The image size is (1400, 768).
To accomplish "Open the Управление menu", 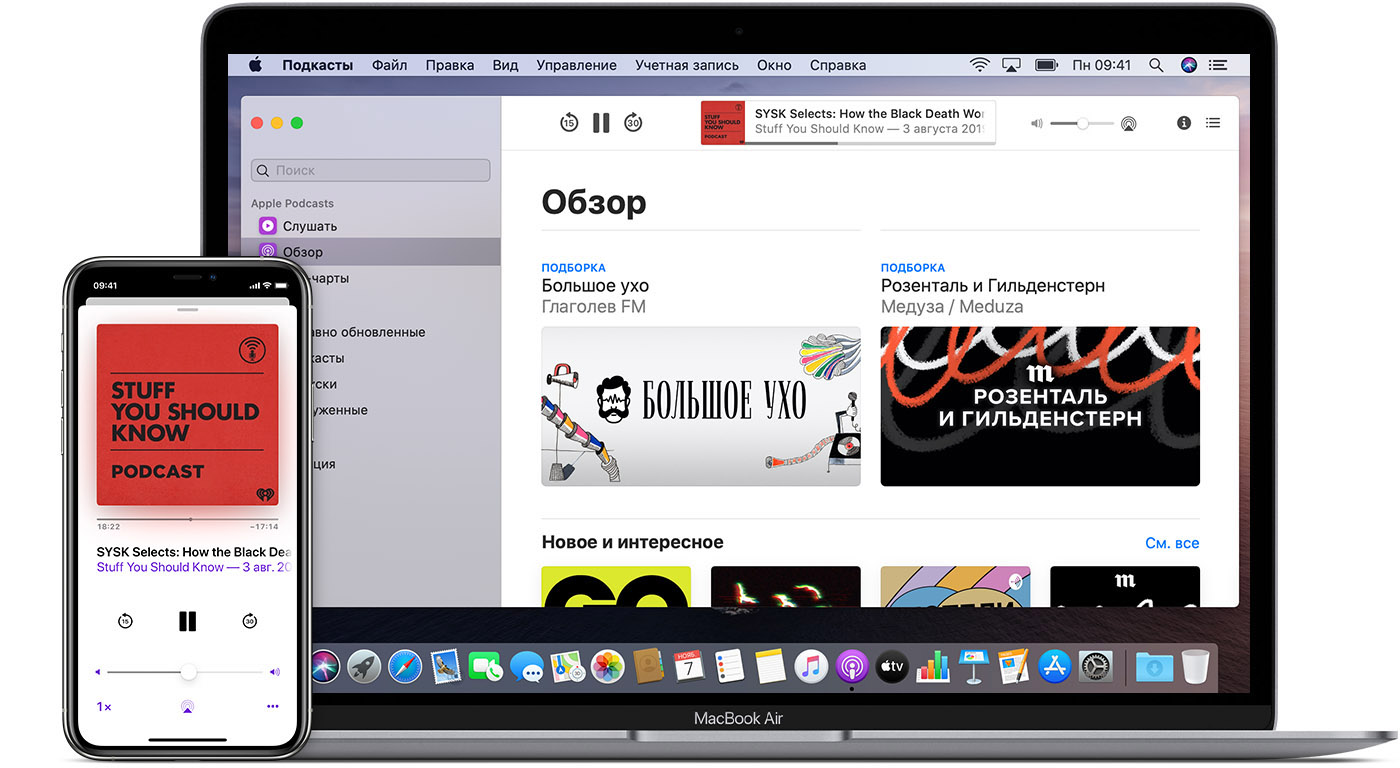I will (x=577, y=65).
